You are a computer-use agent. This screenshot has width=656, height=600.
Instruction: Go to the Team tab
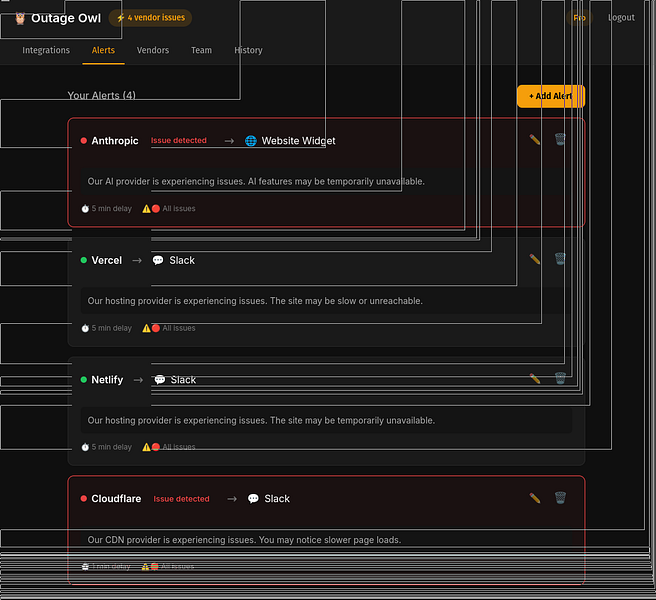coord(201,50)
